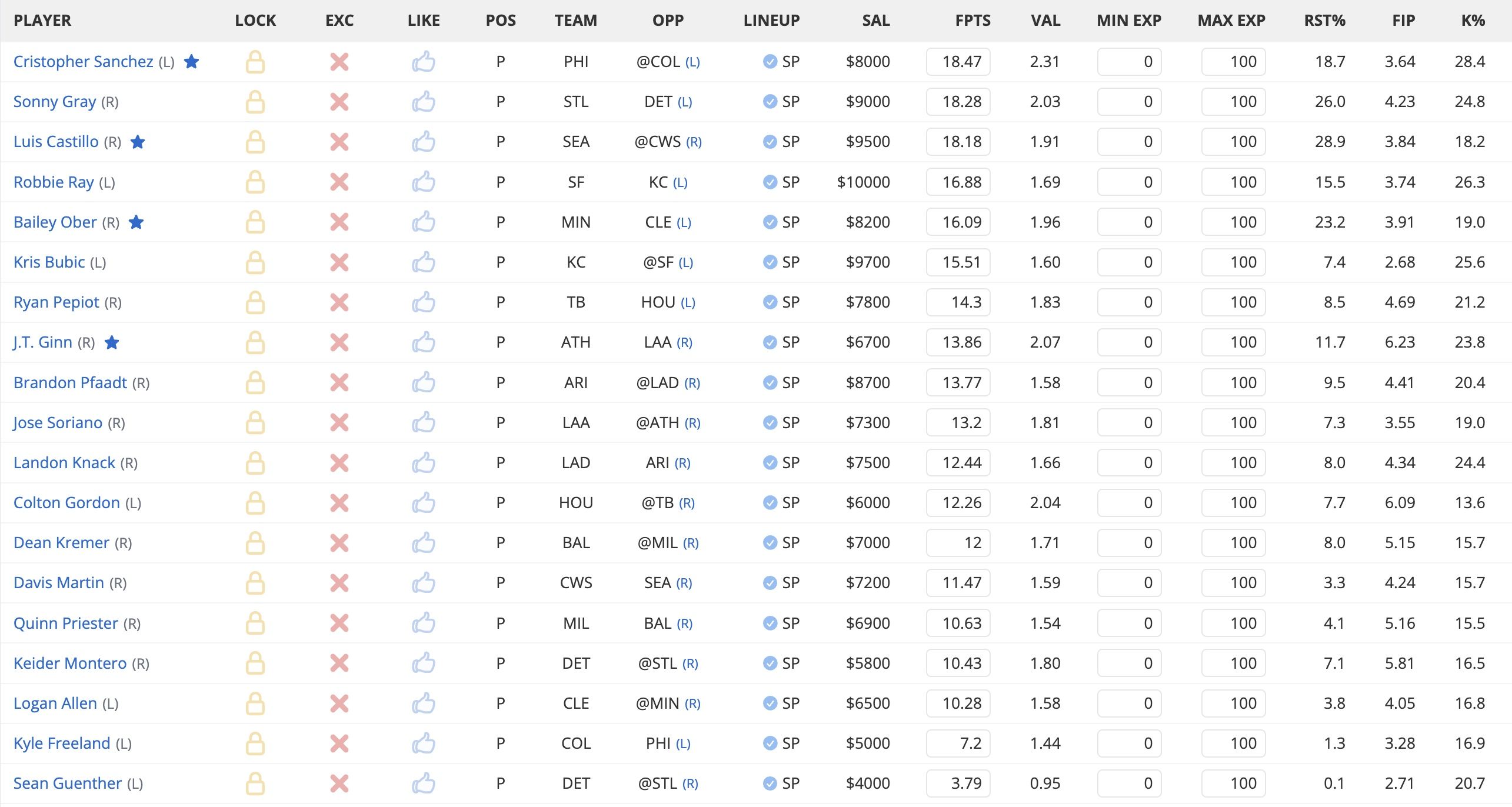The height and width of the screenshot is (807, 1512).
Task: Click the confirmed lineup checkmark for Sonny Gray
Action: 770,102
